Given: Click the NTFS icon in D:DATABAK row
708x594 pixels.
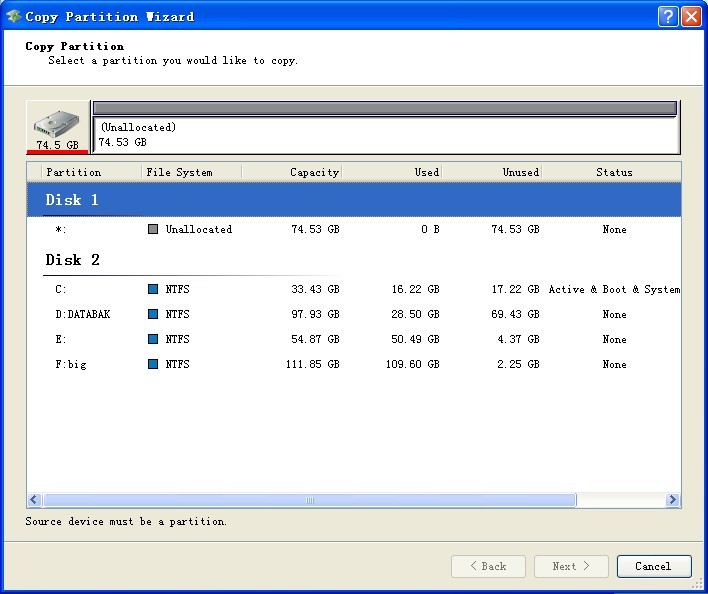Looking at the screenshot, I should tap(153, 314).
